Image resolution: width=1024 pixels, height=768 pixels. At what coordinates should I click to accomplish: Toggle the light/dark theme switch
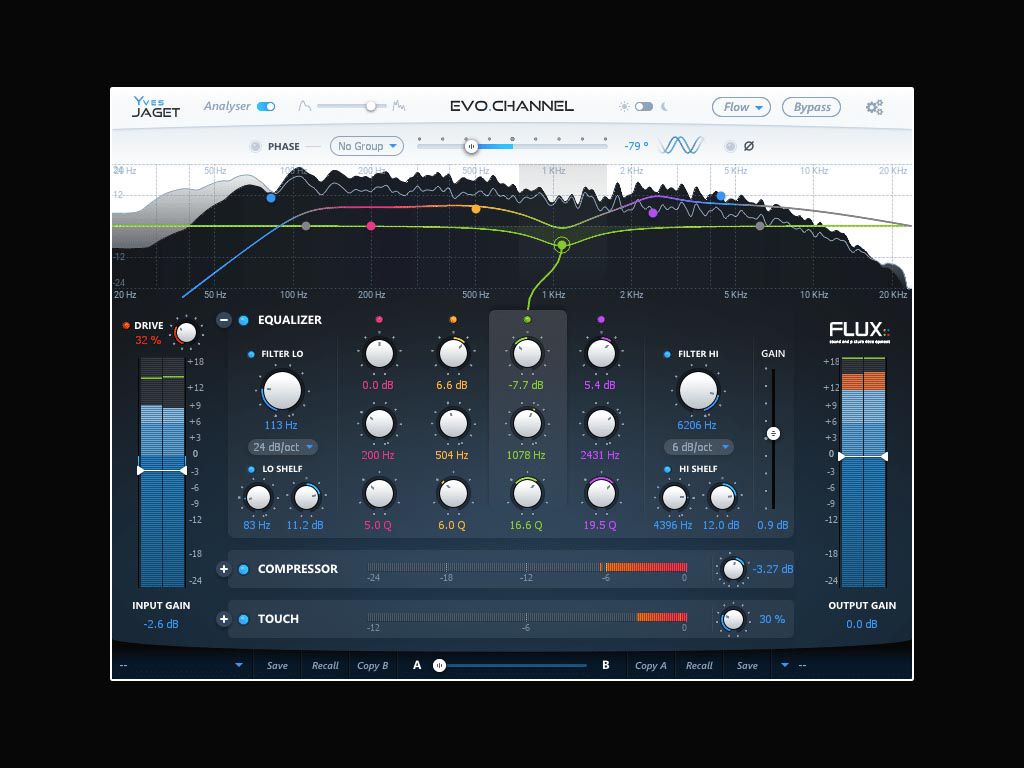click(644, 106)
